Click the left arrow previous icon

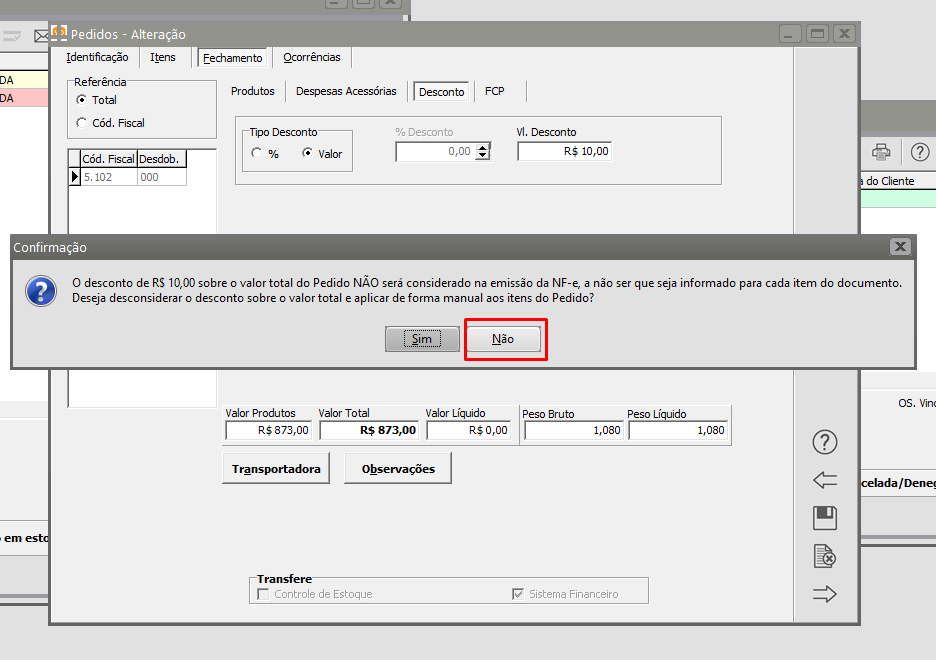pyautogui.click(x=825, y=480)
